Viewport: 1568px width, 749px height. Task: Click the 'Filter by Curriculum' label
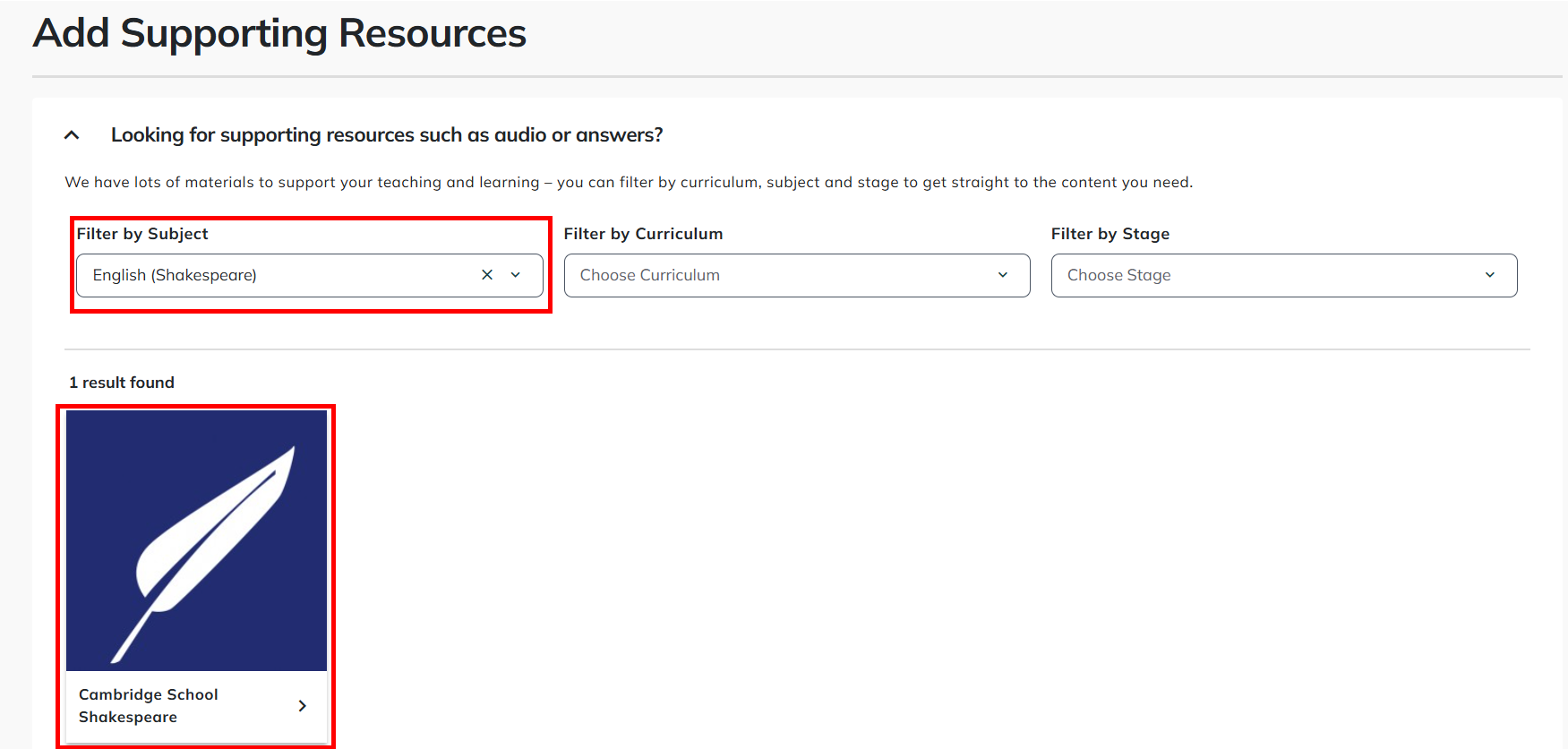click(x=643, y=234)
